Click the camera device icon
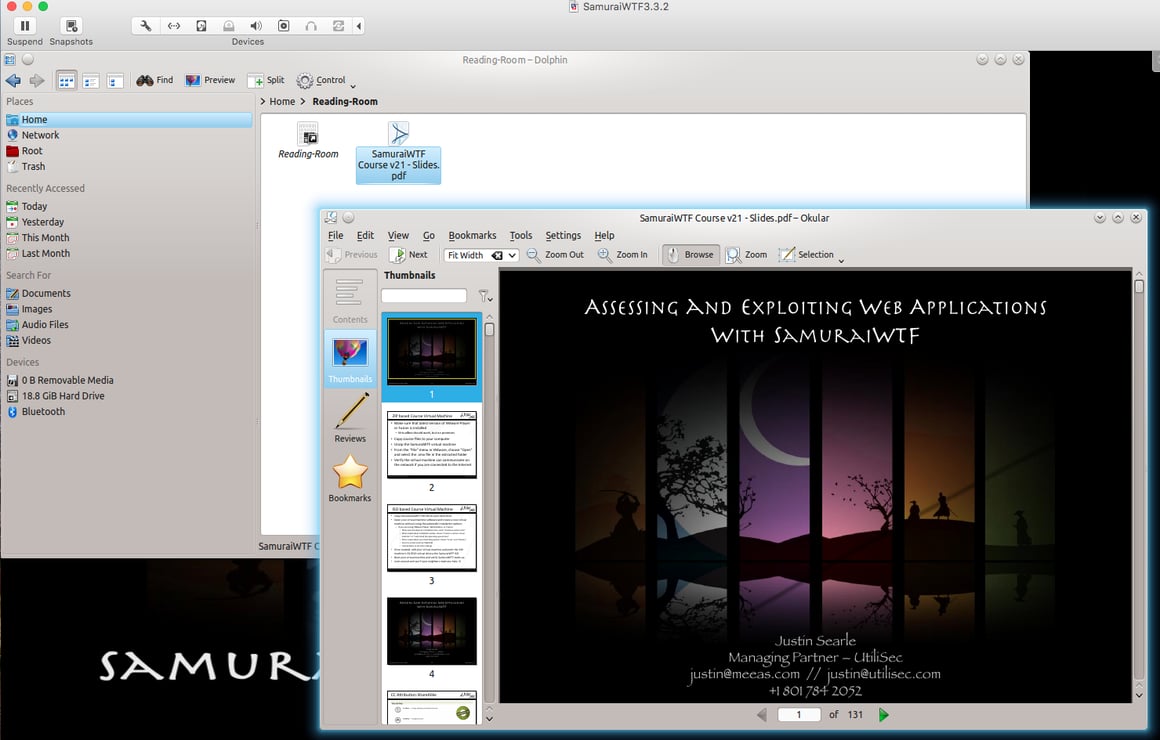The height and width of the screenshot is (740, 1160). 283,26
